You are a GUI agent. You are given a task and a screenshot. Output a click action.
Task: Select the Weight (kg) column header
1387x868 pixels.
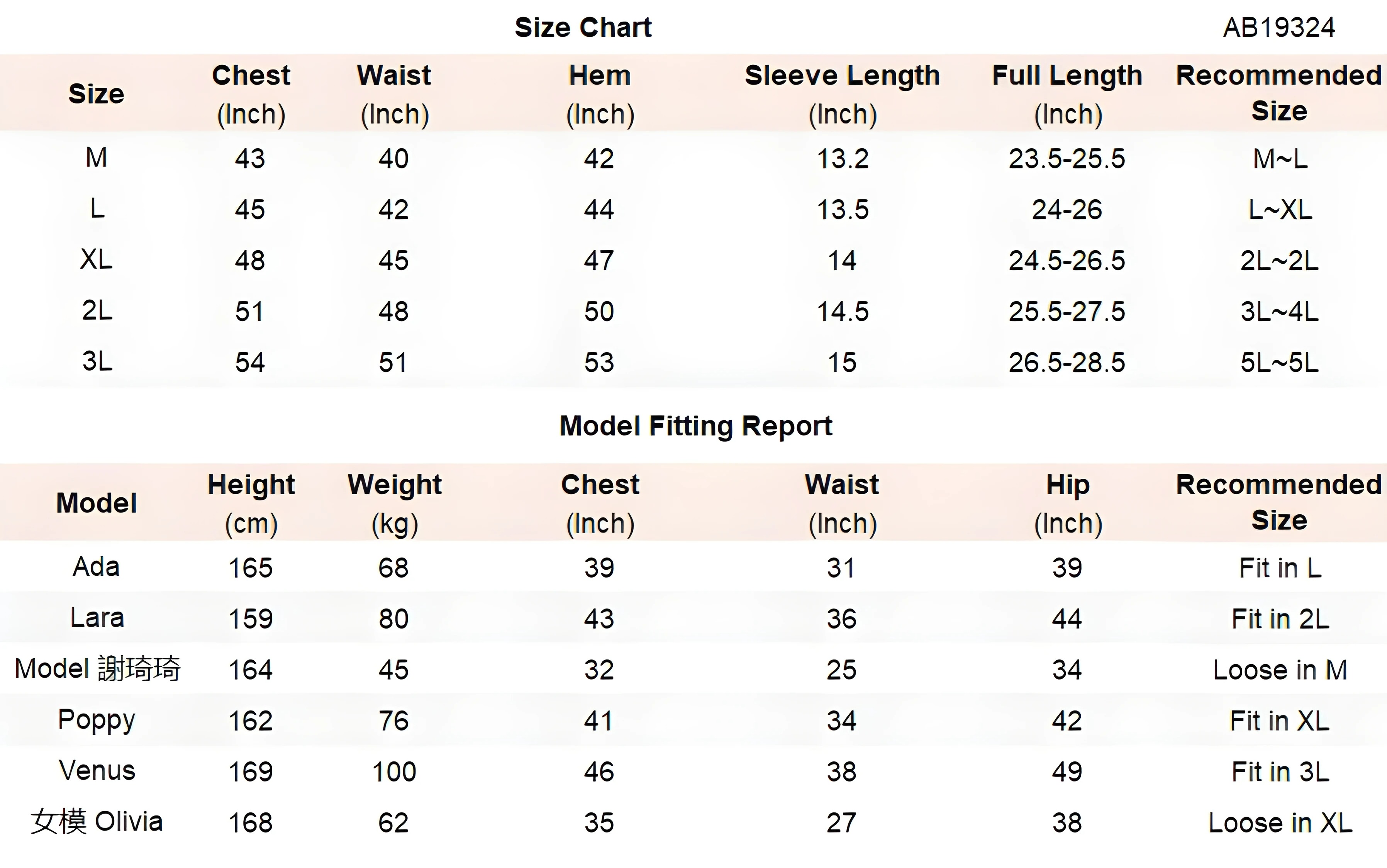pos(394,503)
